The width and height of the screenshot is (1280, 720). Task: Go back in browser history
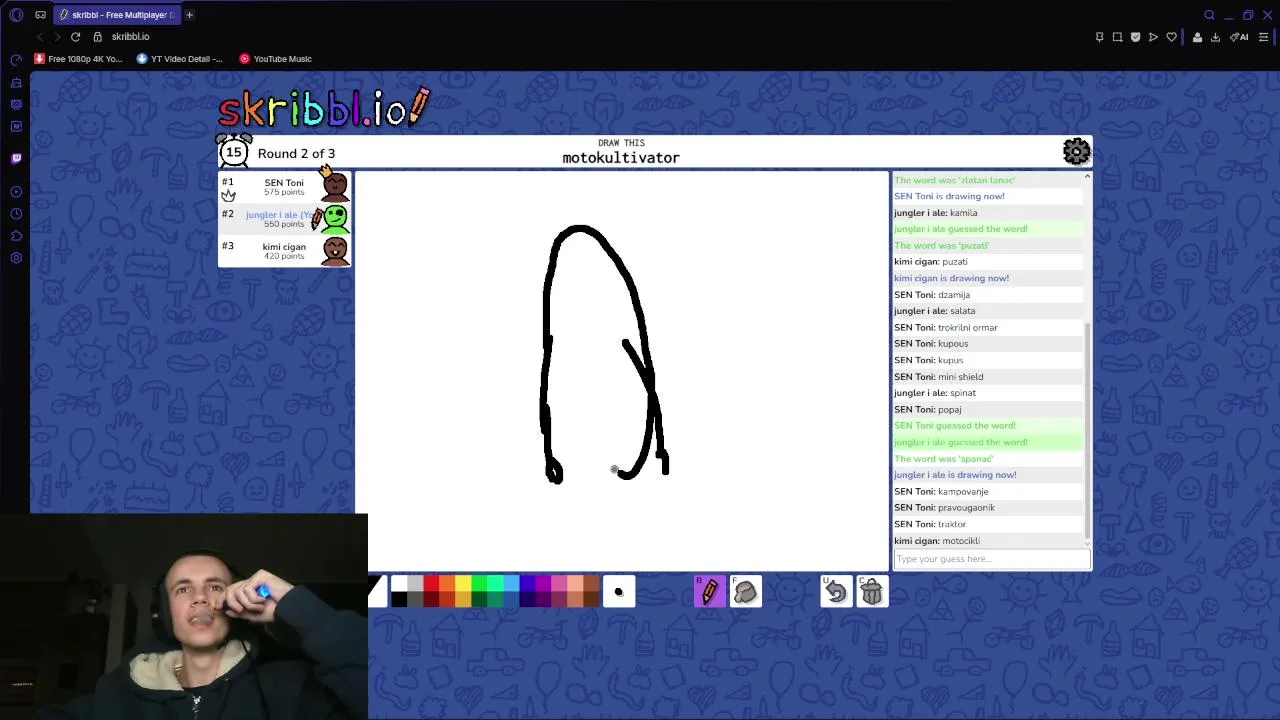coord(39,37)
